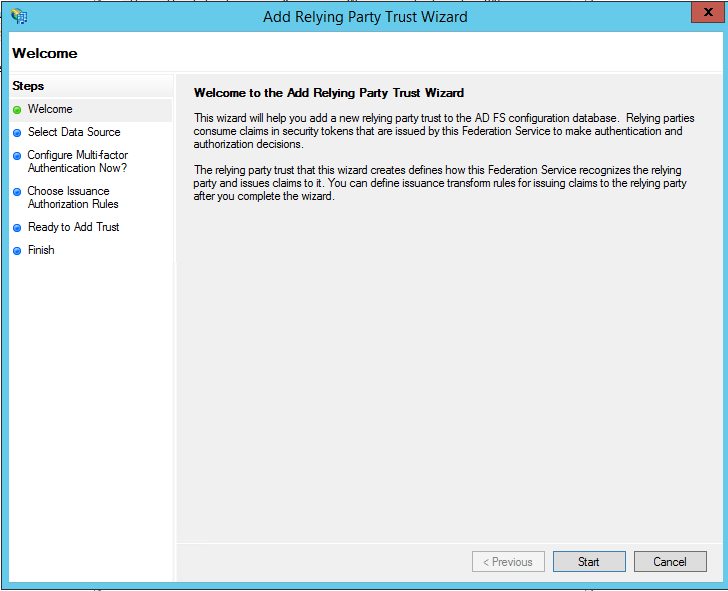Select Configure Multi-factor Authentication Now step
728x591 pixels.
coord(78,162)
